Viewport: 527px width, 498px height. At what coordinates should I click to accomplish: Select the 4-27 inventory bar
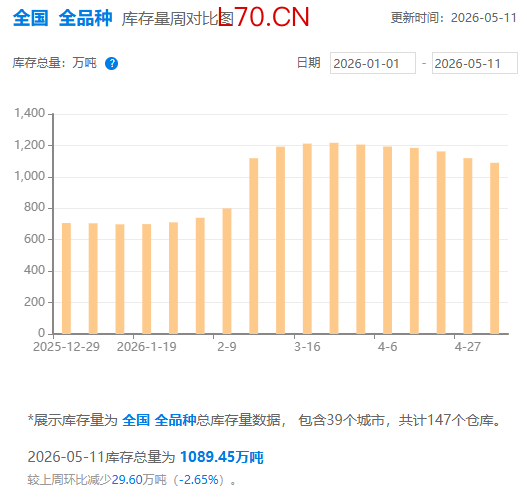(x=468, y=246)
